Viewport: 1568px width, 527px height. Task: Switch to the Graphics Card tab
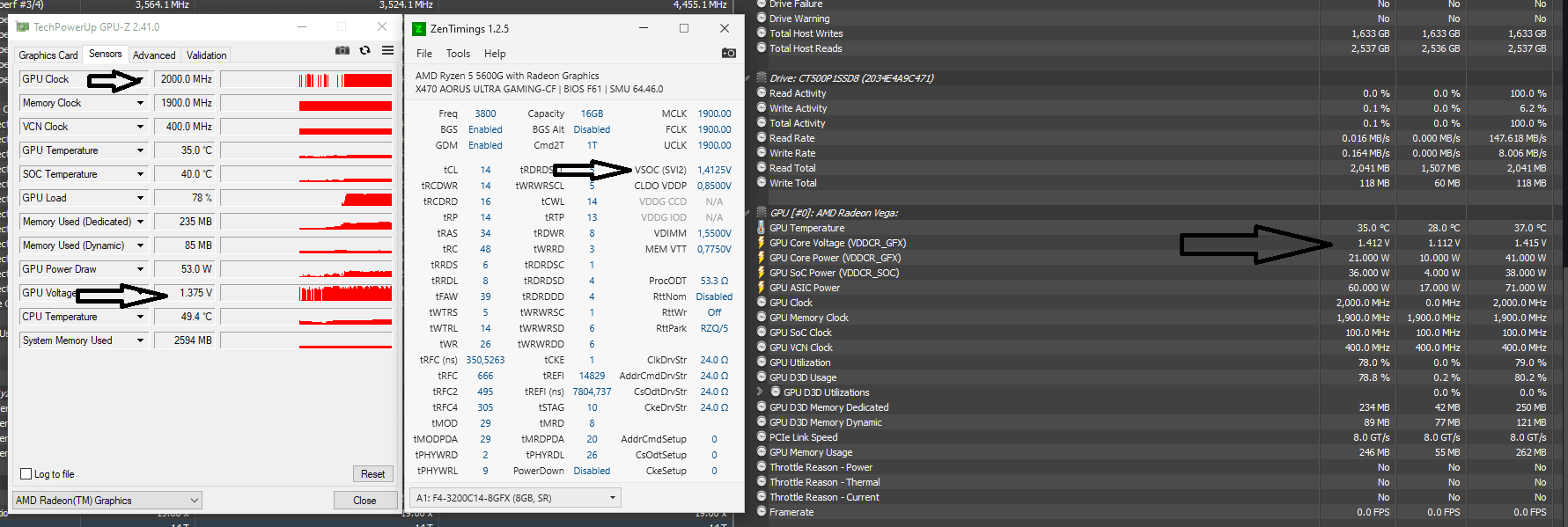click(48, 55)
